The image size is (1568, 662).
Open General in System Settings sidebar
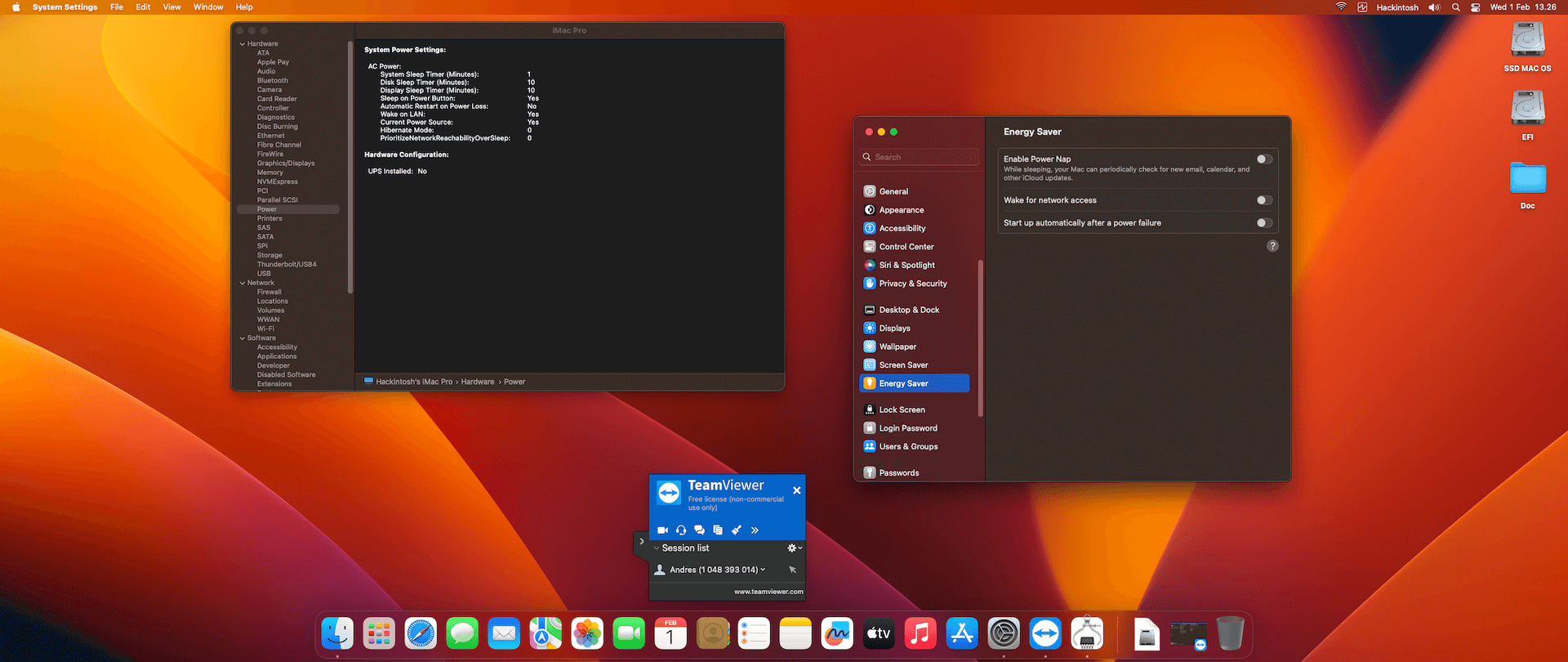point(915,192)
